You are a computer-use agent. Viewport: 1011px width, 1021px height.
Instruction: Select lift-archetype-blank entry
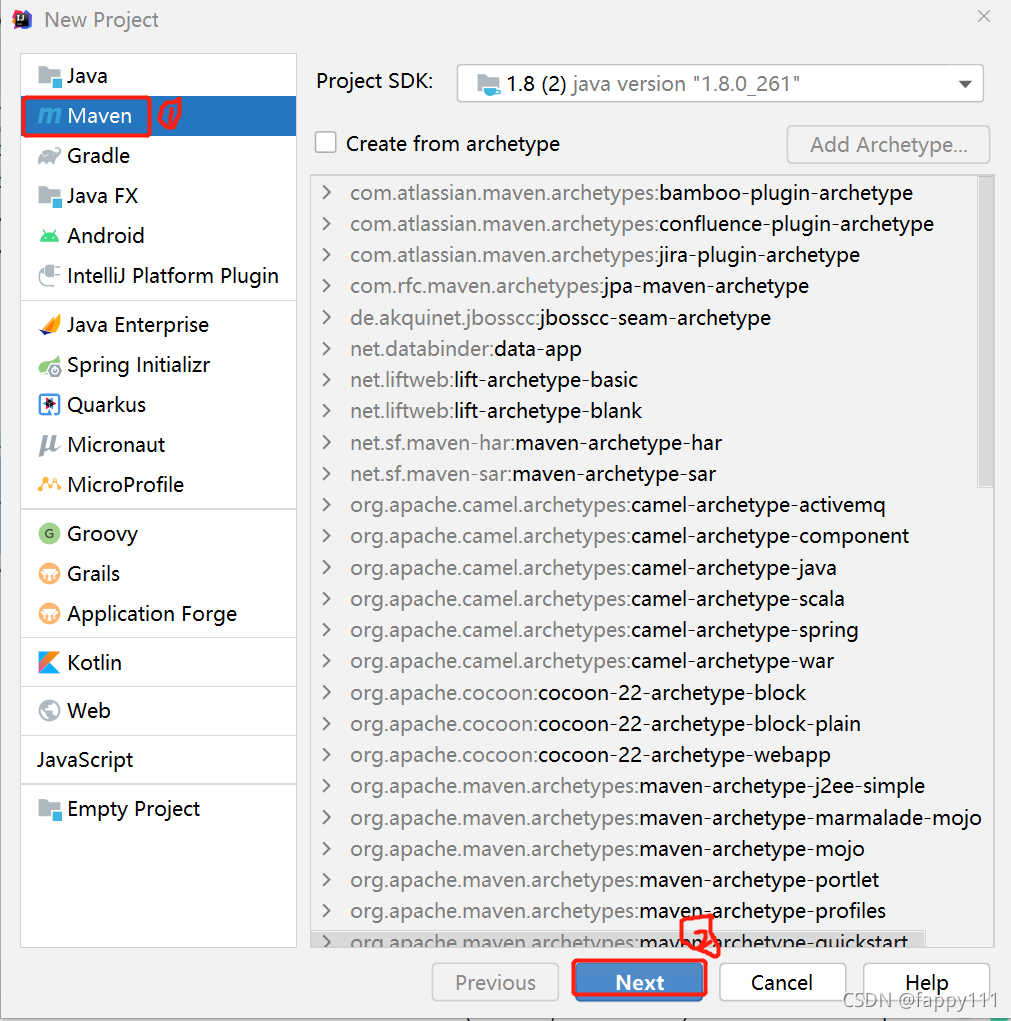pyautogui.click(x=496, y=412)
